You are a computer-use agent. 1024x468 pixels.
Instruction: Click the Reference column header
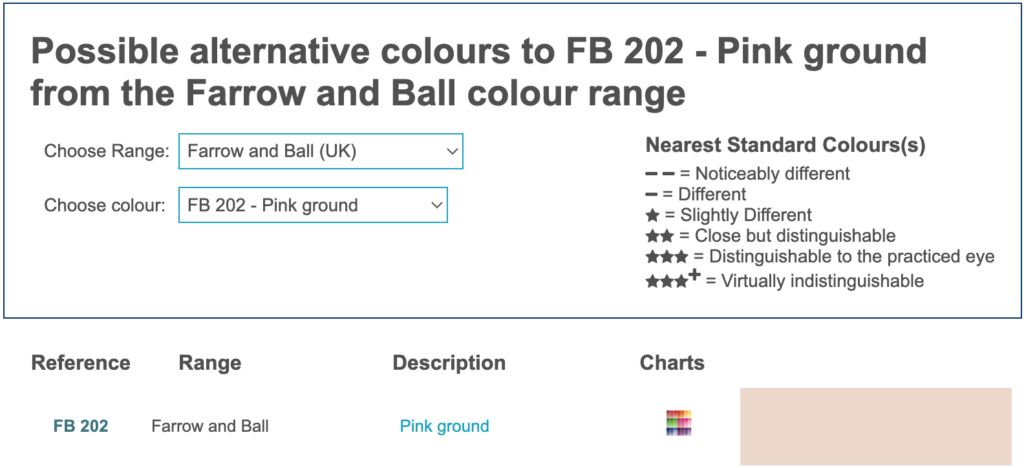[x=81, y=363]
